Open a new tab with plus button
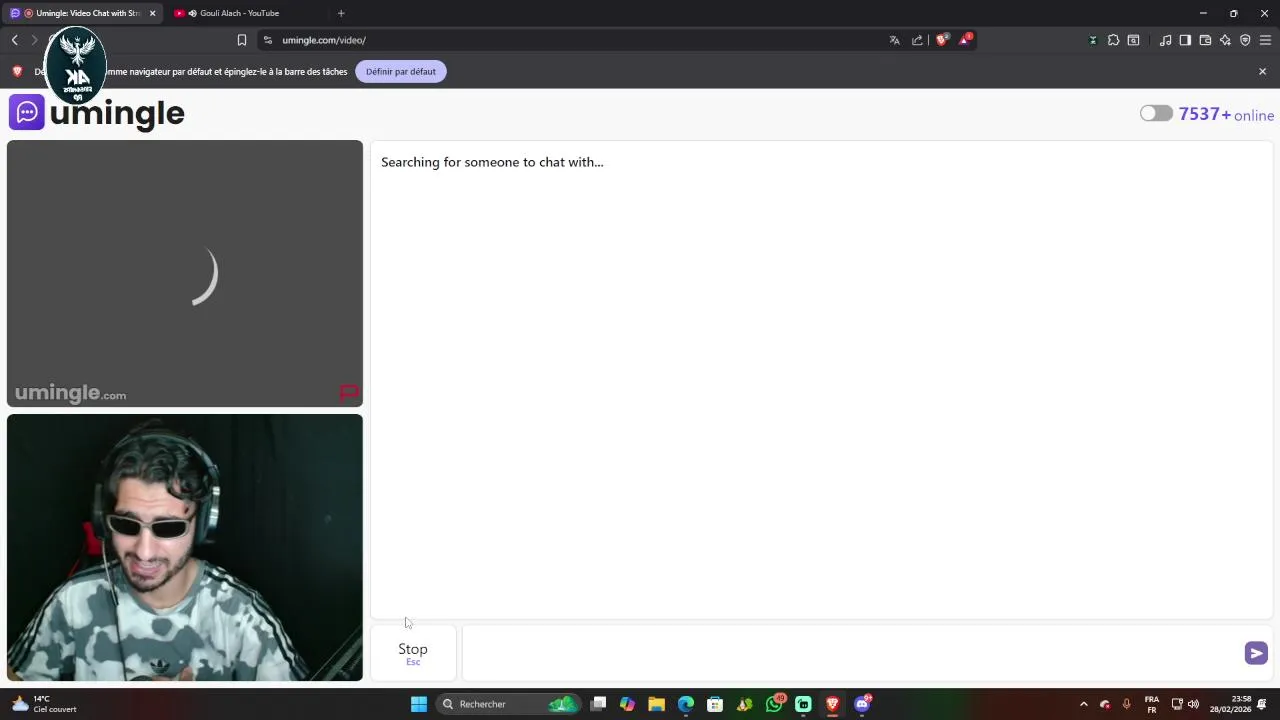The image size is (1280, 720). tap(341, 13)
